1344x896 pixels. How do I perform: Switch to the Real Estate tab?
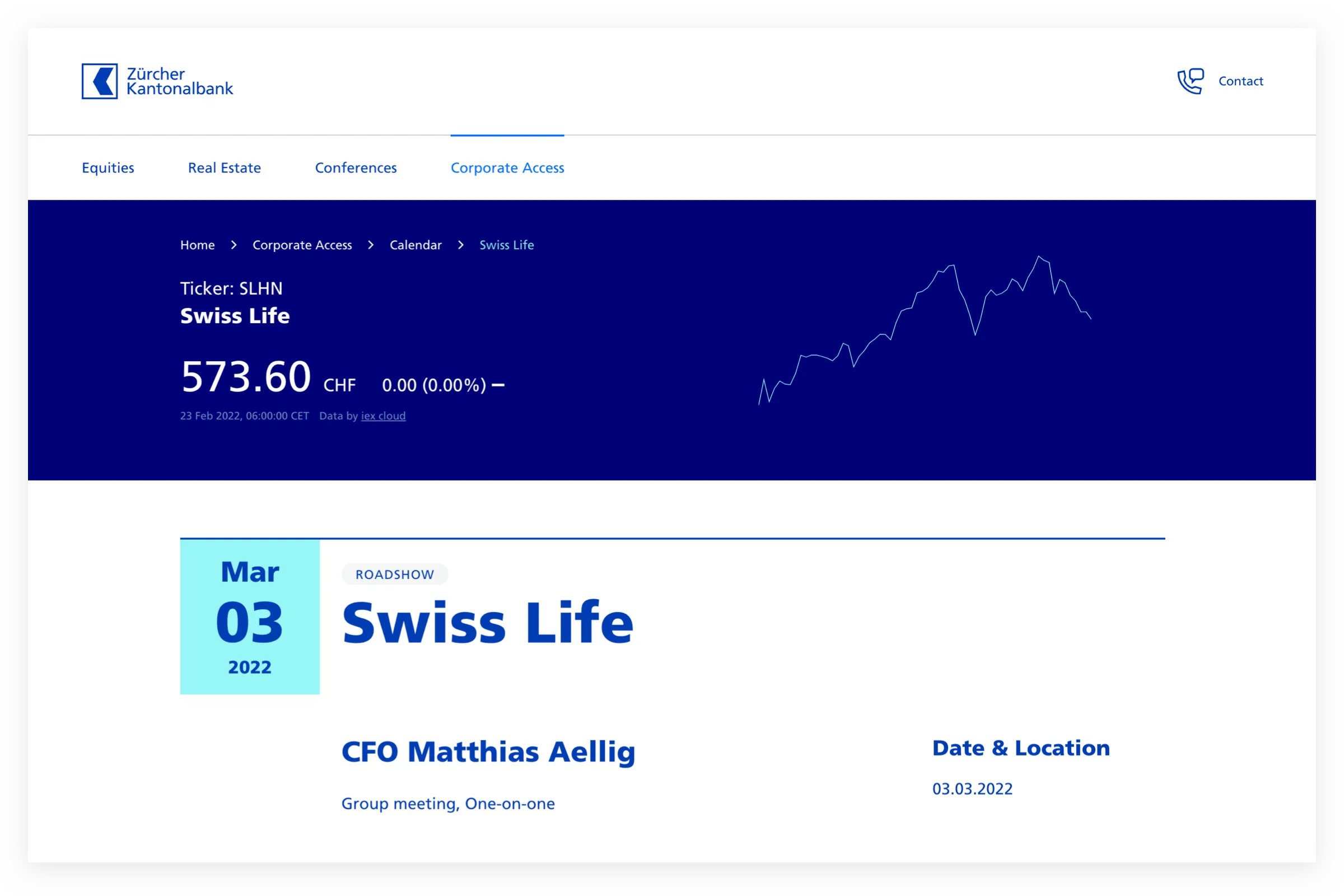pos(224,168)
